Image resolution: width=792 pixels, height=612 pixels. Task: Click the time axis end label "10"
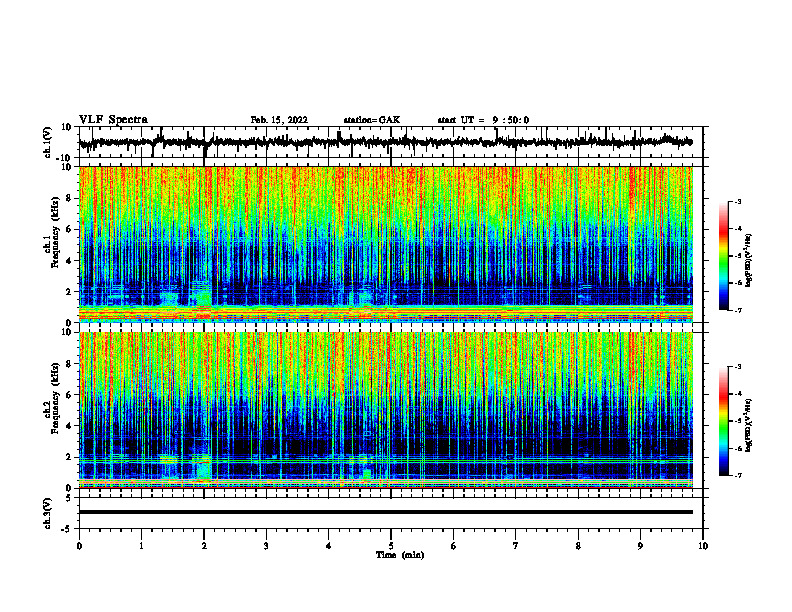pos(703,546)
